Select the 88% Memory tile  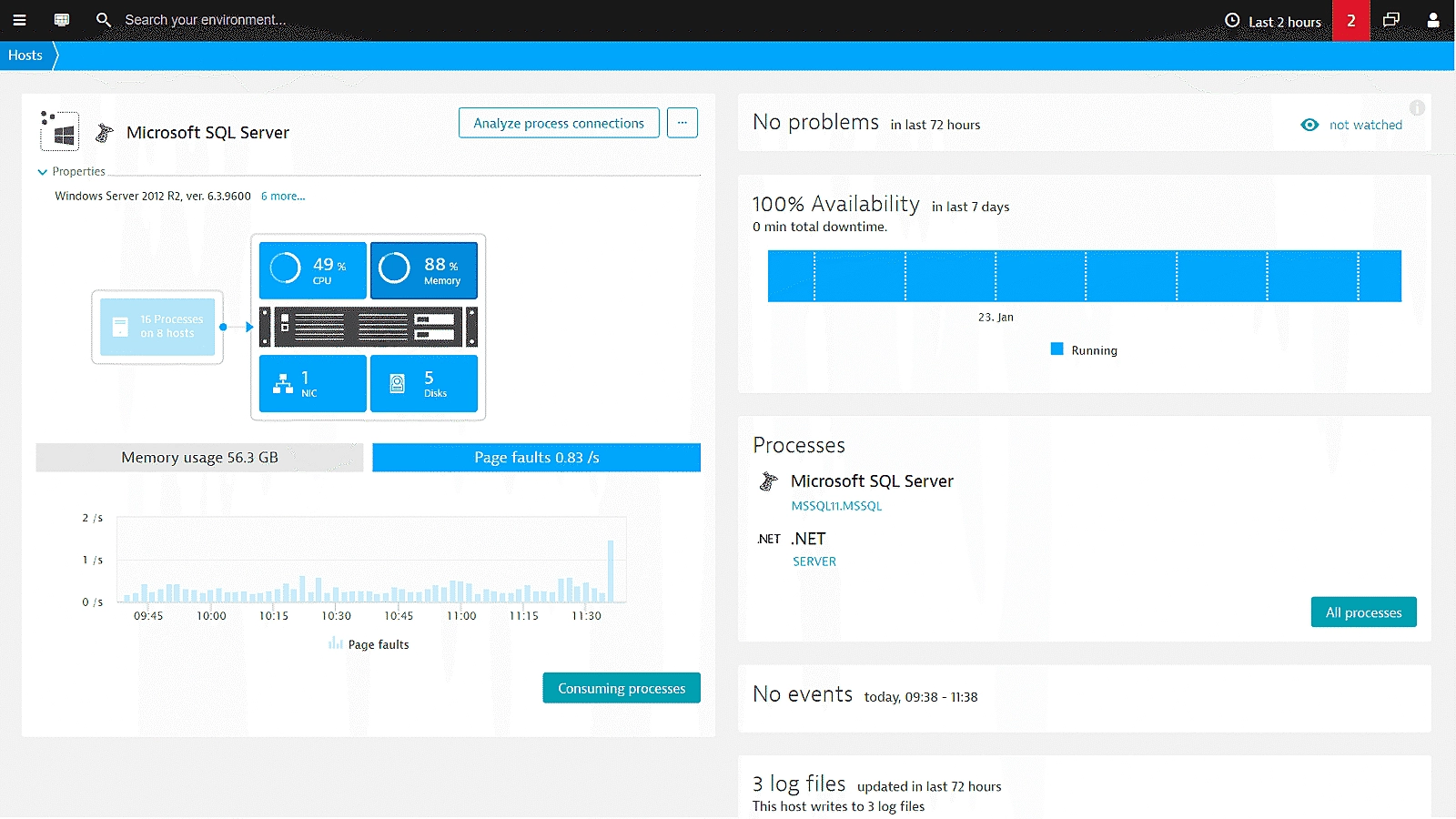[x=424, y=270]
